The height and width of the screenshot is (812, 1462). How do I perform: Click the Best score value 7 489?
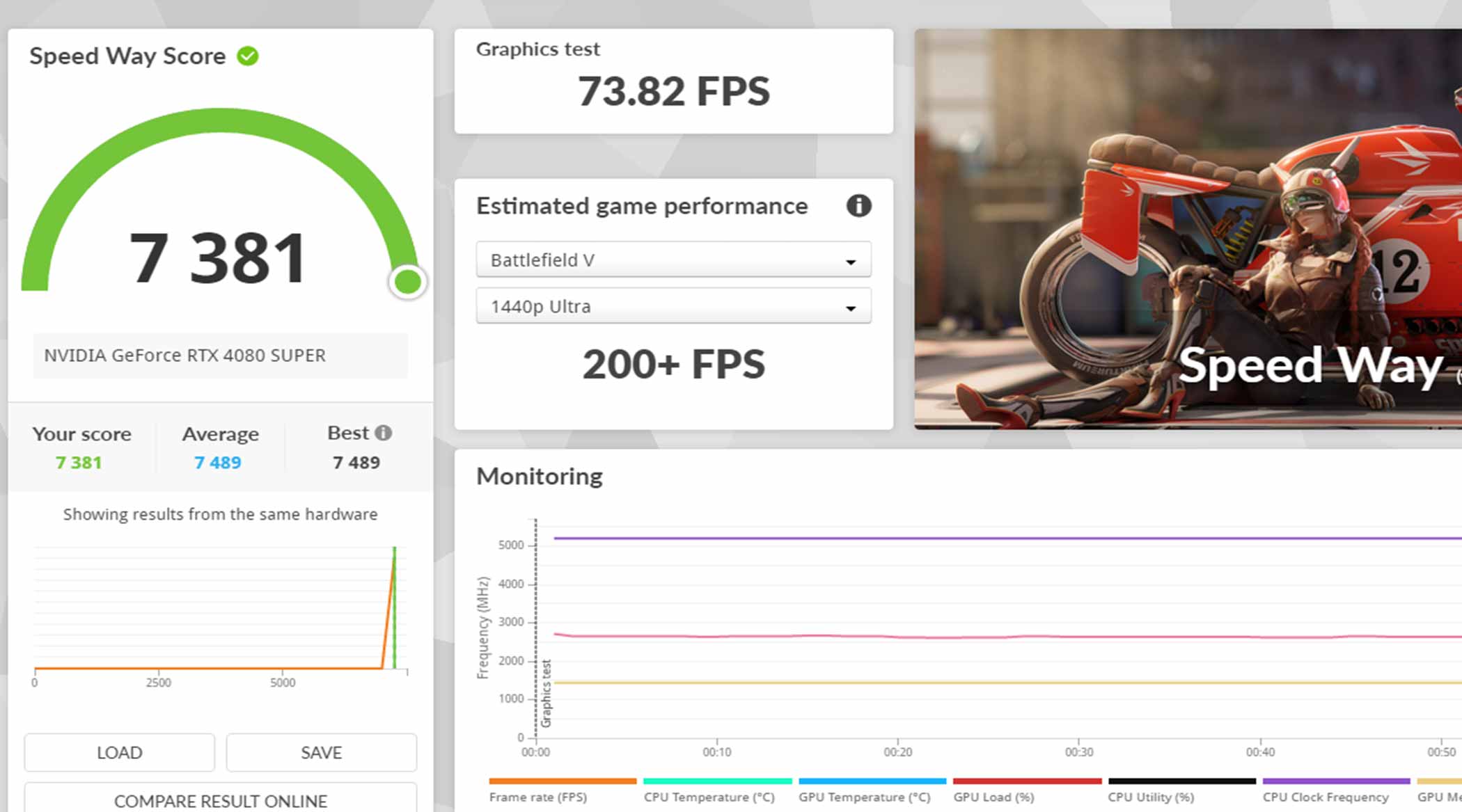click(x=356, y=463)
